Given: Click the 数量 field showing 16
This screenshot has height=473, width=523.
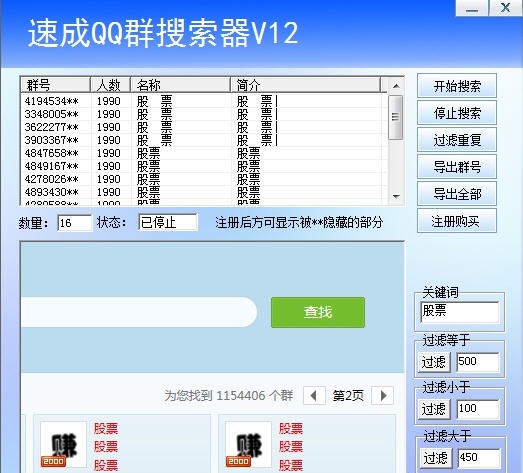Looking at the screenshot, I should (x=74, y=223).
